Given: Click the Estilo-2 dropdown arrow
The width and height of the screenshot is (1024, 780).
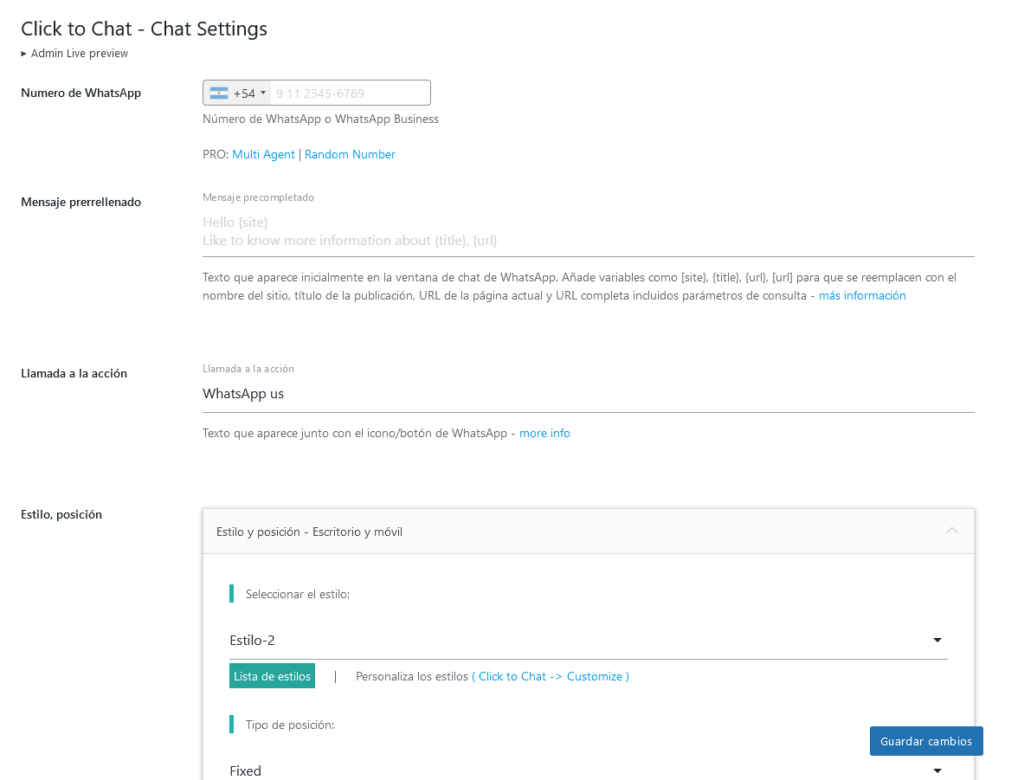Looking at the screenshot, I should click(937, 640).
